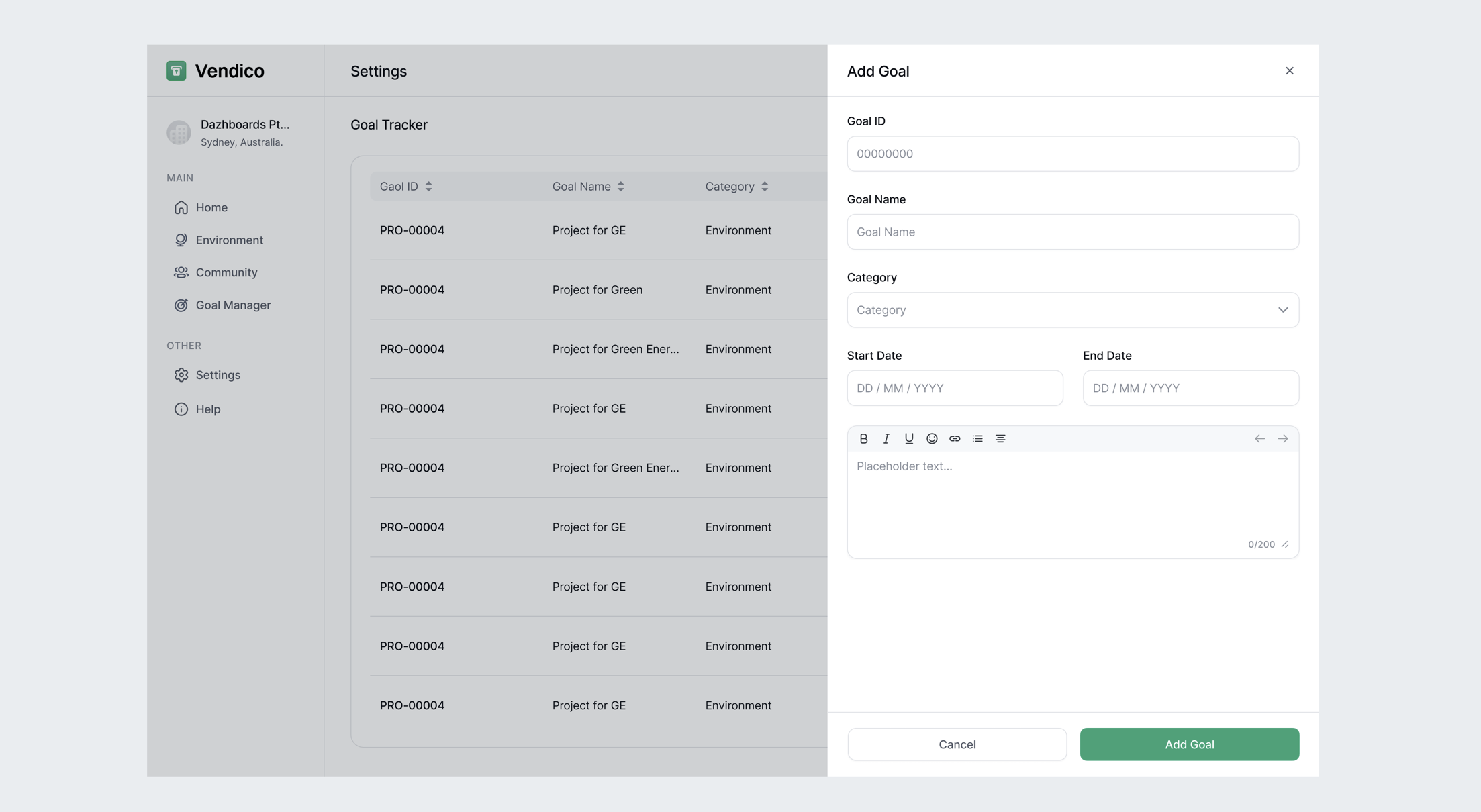This screenshot has width=1481, height=812.
Task: Open Goal Manager from sidebar
Action: (232, 305)
